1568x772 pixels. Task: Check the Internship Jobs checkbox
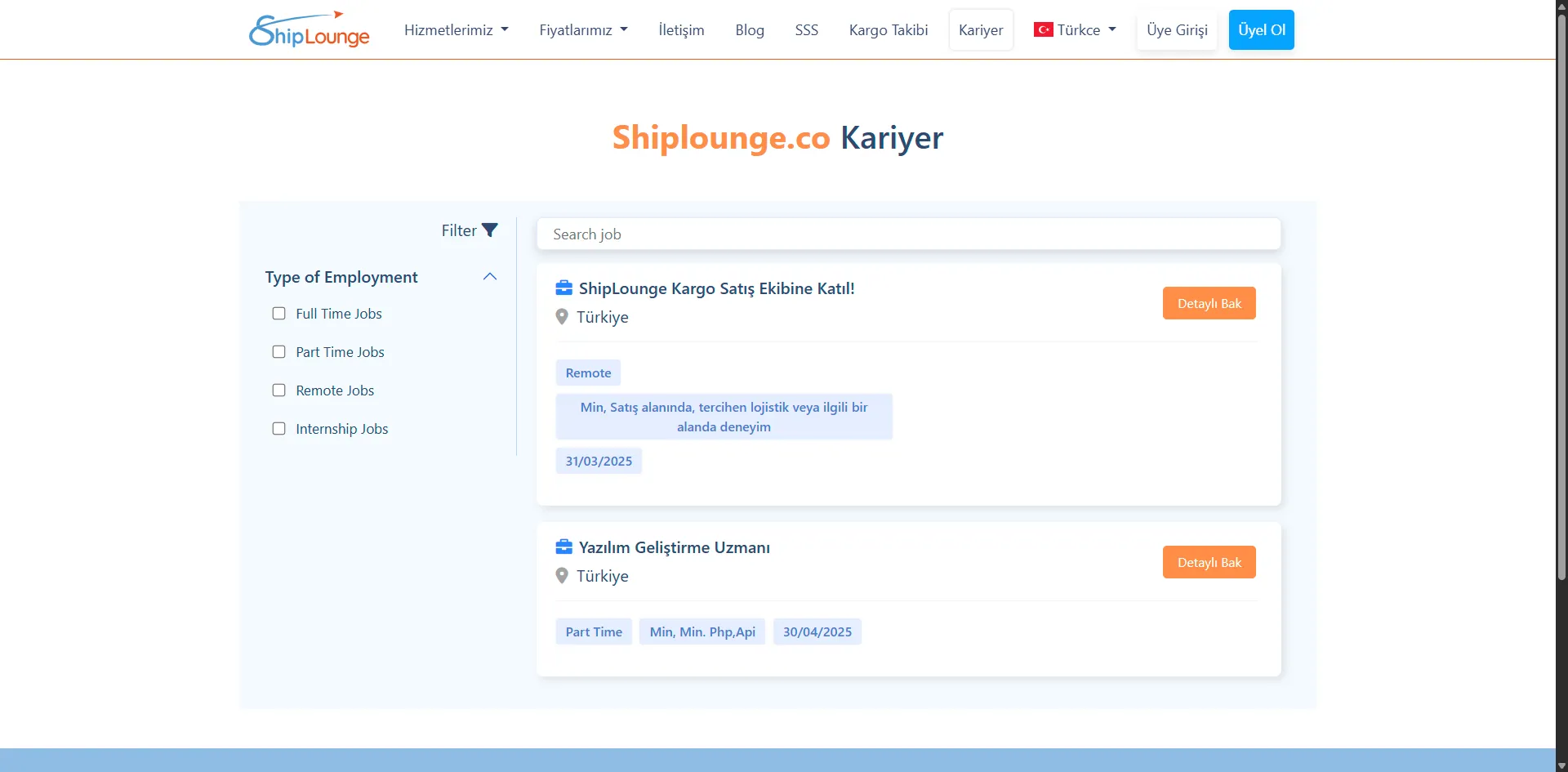(278, 429)
